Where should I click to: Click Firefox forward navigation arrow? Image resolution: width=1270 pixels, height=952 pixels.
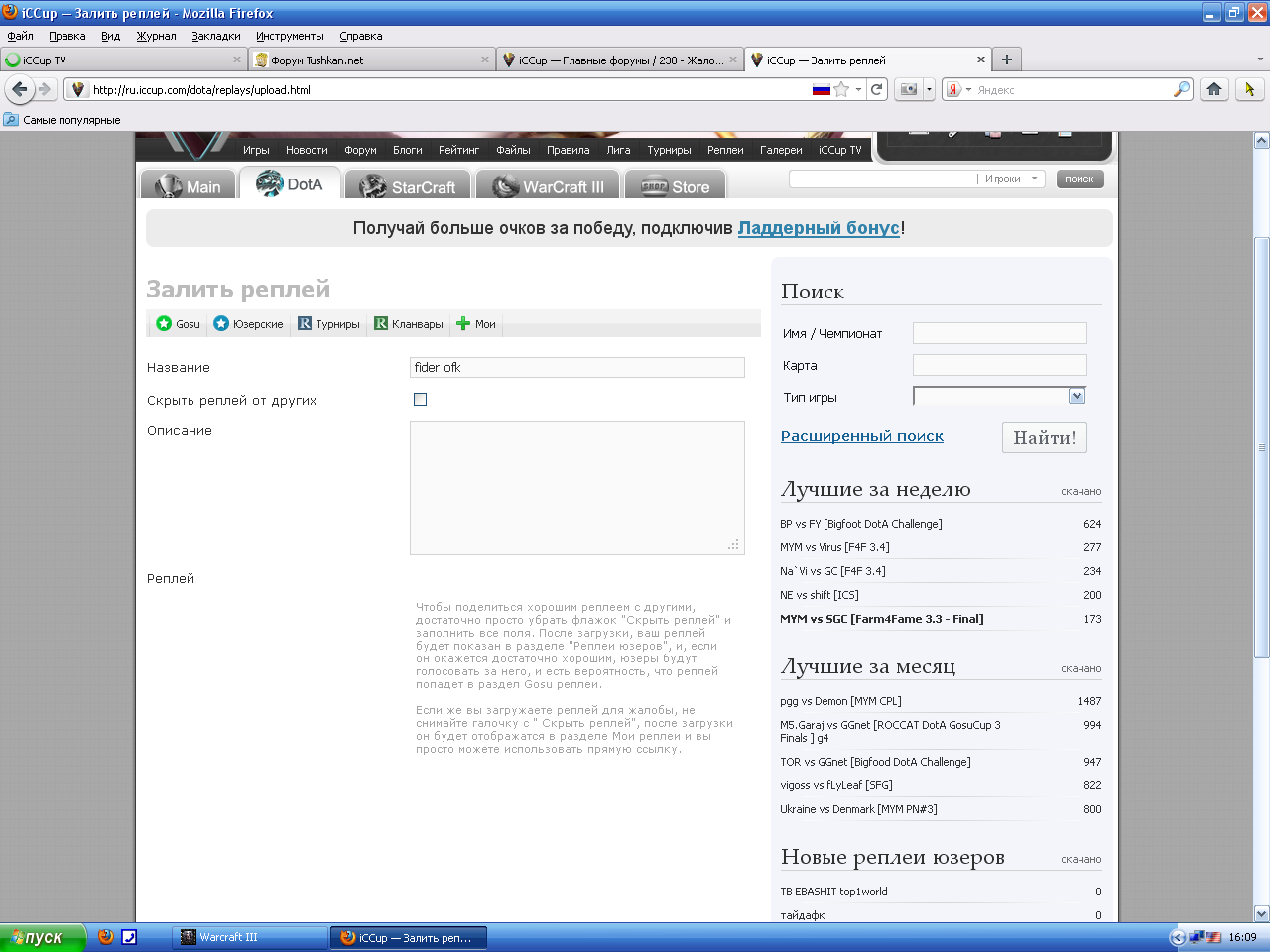click(x=45, y=89)
